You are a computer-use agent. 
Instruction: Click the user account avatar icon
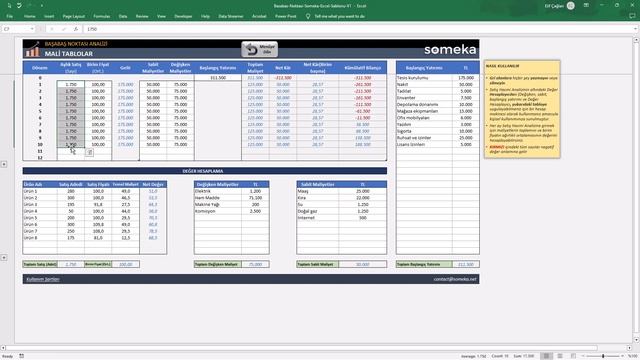click(x=571, y=6)
